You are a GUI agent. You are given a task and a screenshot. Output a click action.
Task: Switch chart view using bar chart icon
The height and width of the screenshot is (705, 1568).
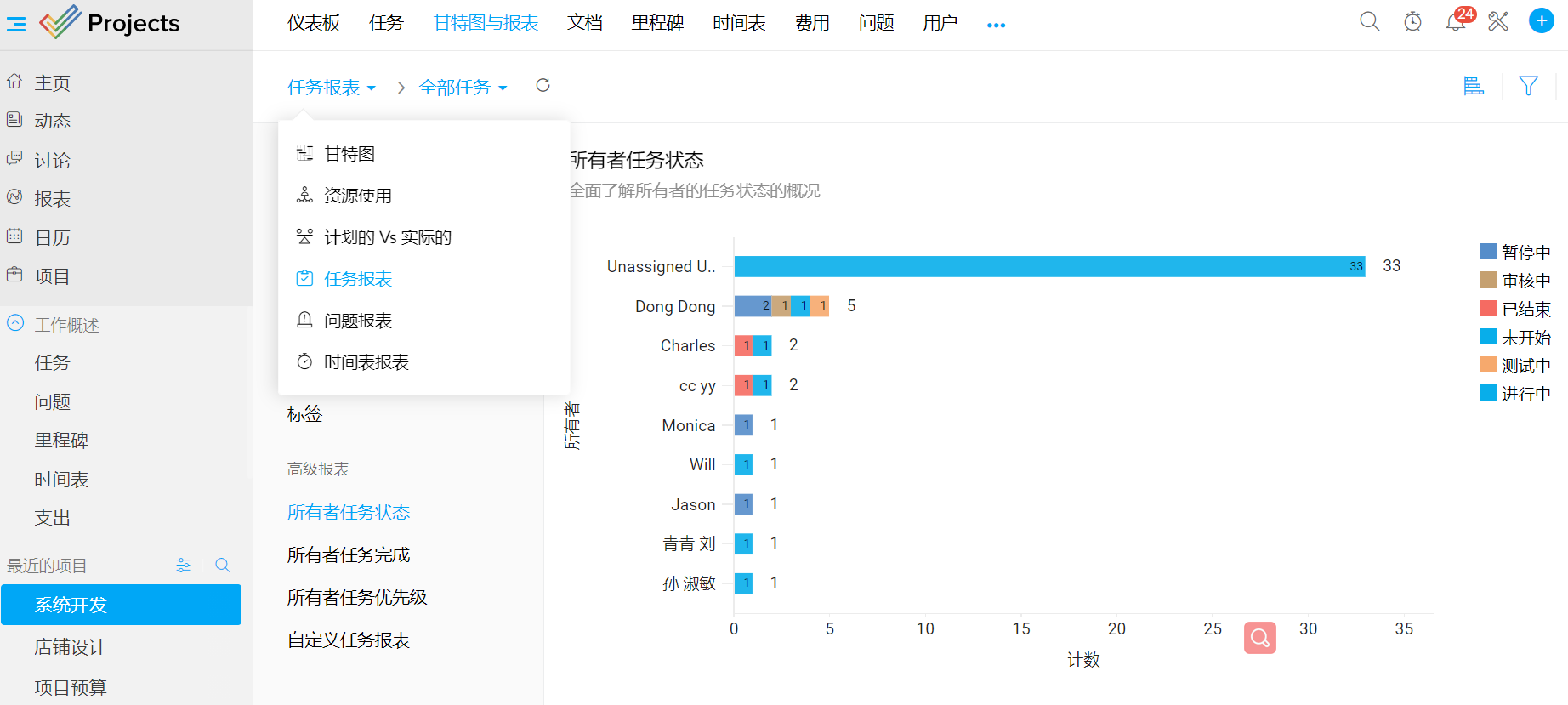pos(1474,86)
